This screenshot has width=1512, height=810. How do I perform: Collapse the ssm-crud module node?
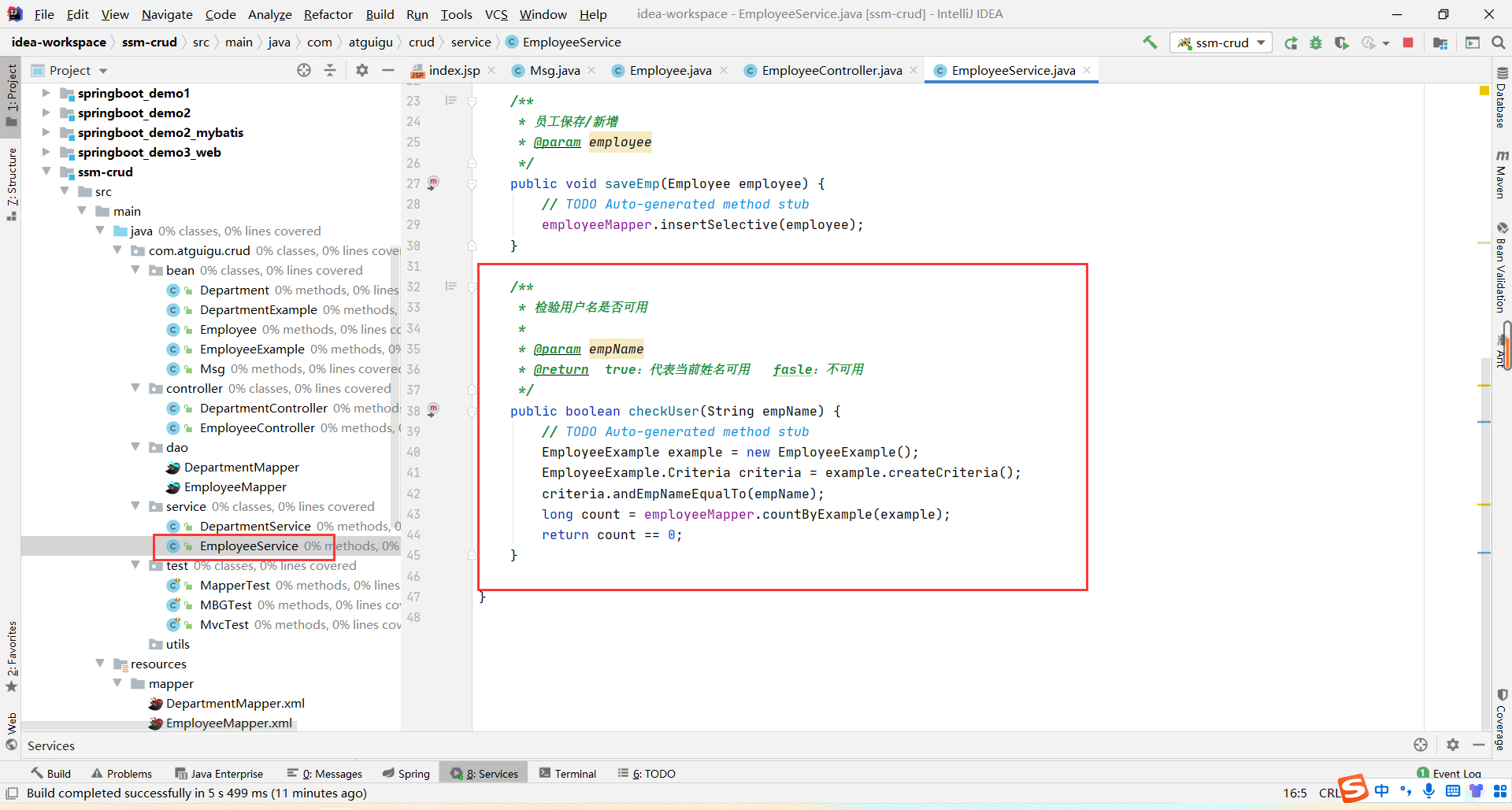point(46,172)
